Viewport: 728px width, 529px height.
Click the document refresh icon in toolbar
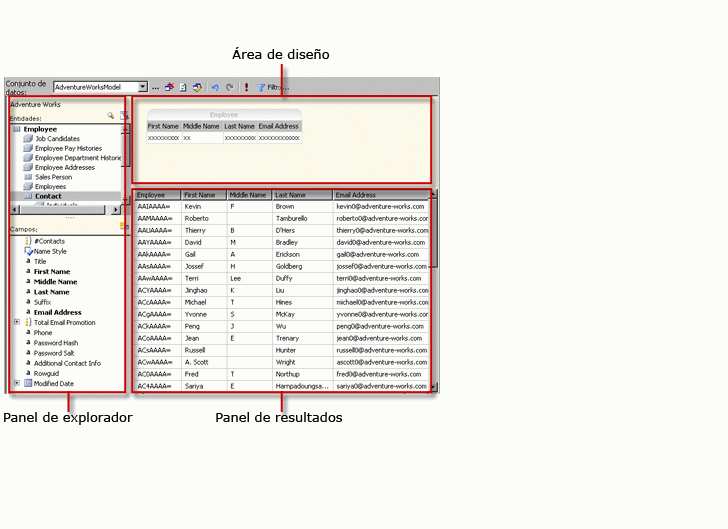click(183, 87)
